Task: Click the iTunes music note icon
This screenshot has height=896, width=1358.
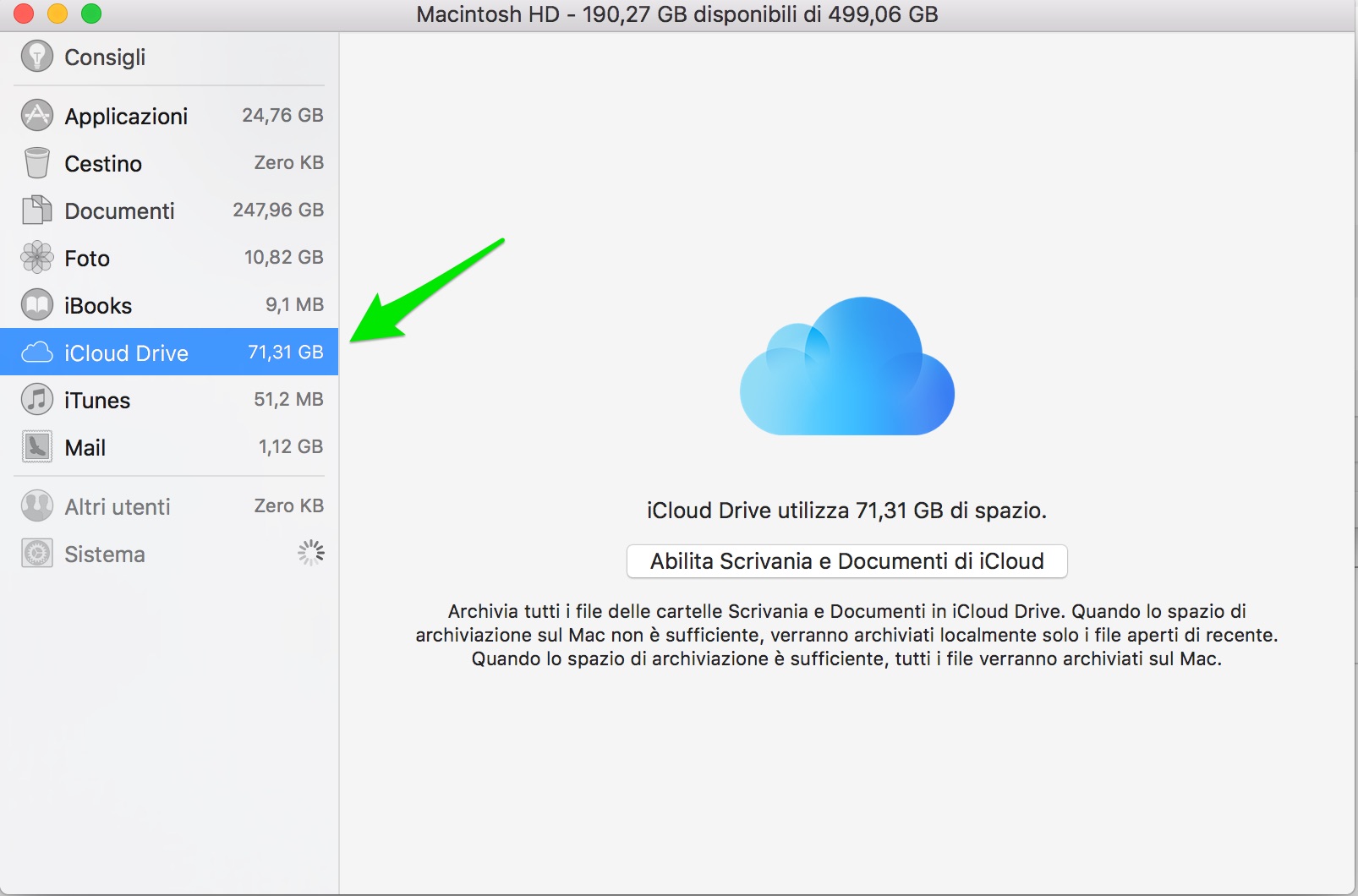Action: pyautogui.click(x=37, y=400)
